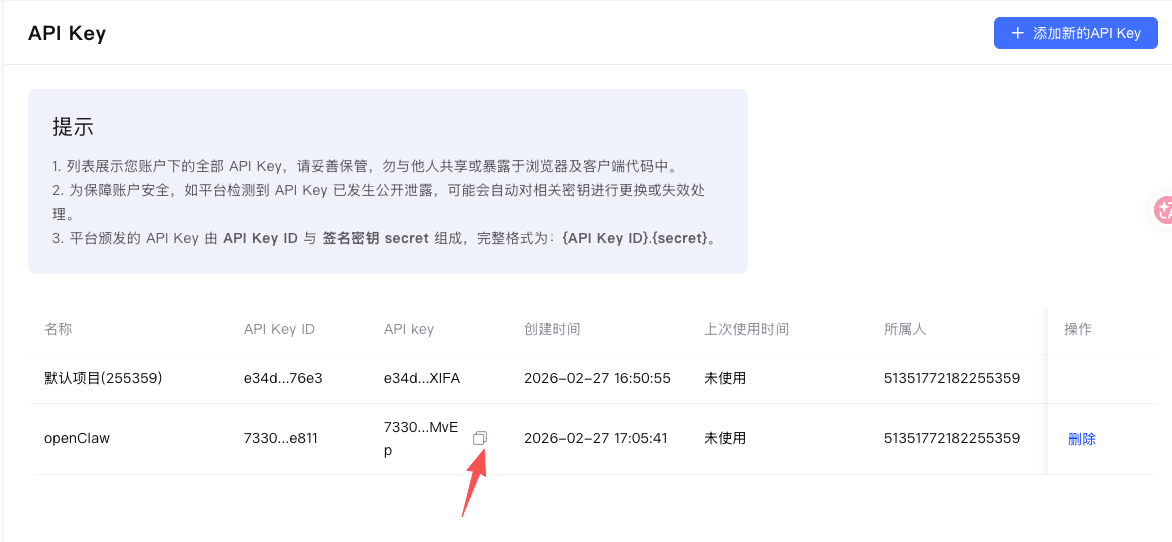
Task: Click the 上次使用时间 column header
Action: coord(747,329)
